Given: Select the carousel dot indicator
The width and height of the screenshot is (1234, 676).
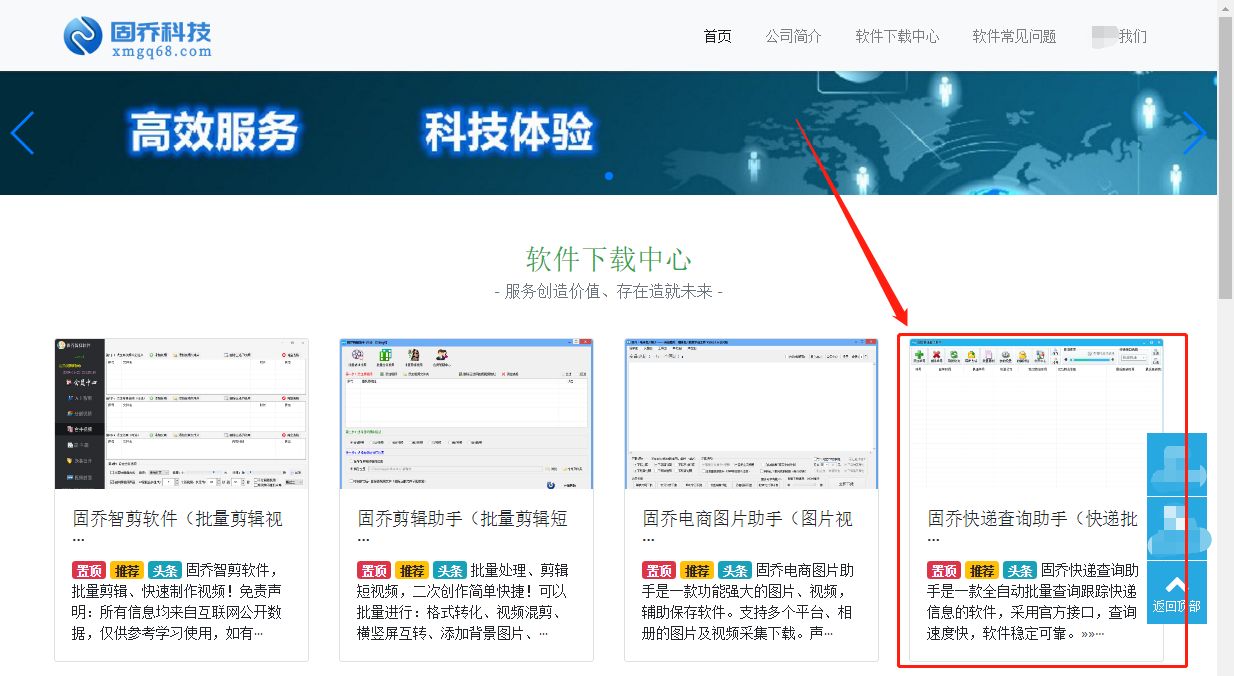Looking at the screenshot, I should 609,176.
